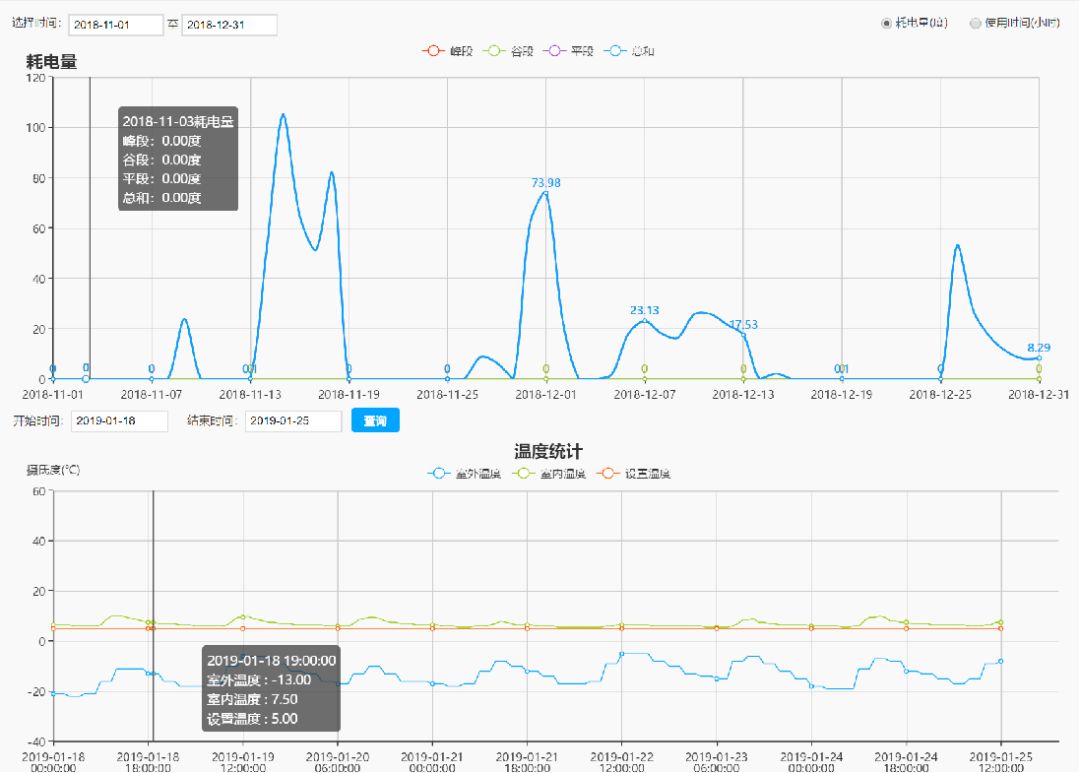Open end date picker showing 2018-12-31
Screen dimensions: 1080x773
pos(229,25)
